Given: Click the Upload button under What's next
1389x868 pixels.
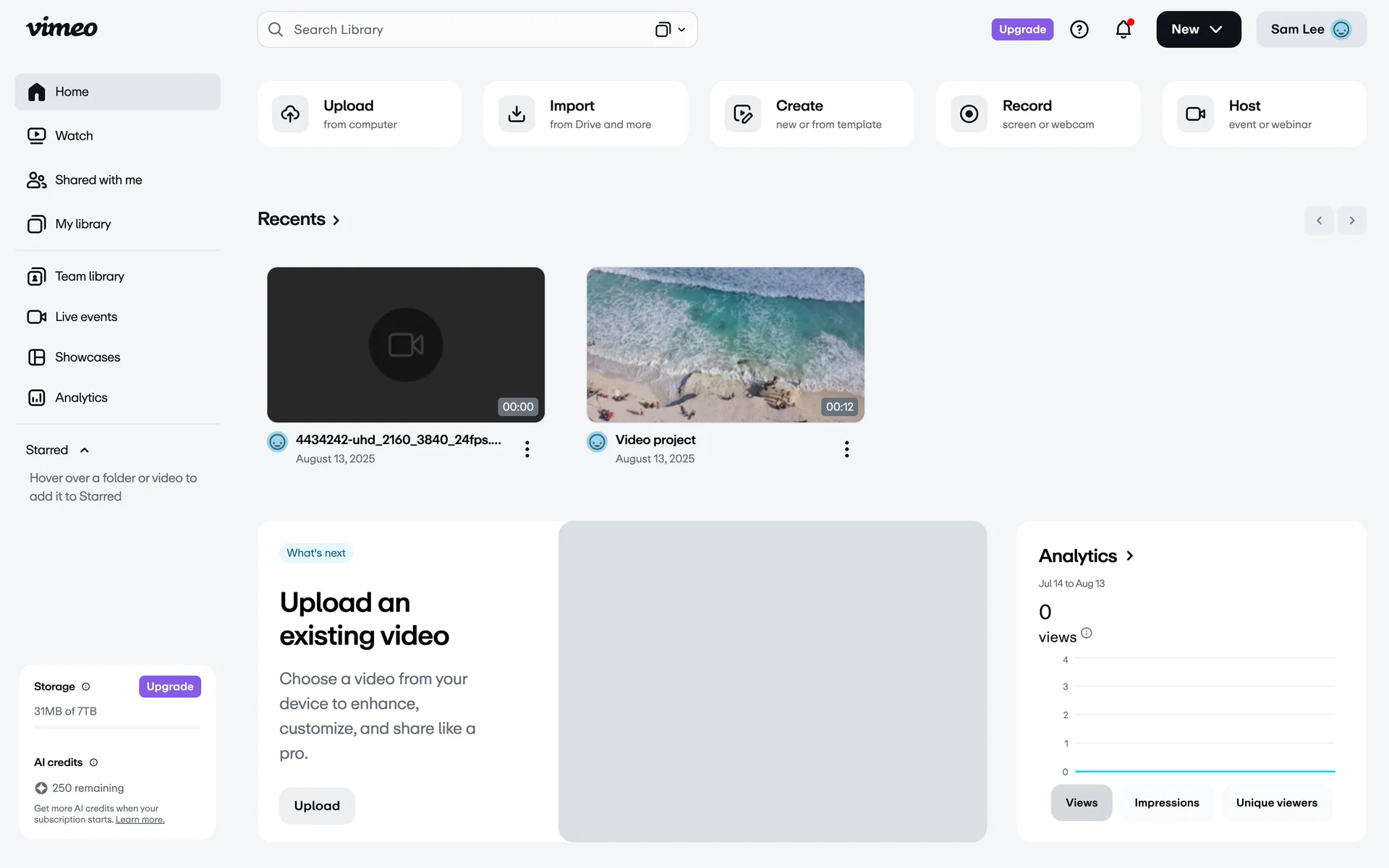Looking at the screenshot, I should [x=317, y=806].
